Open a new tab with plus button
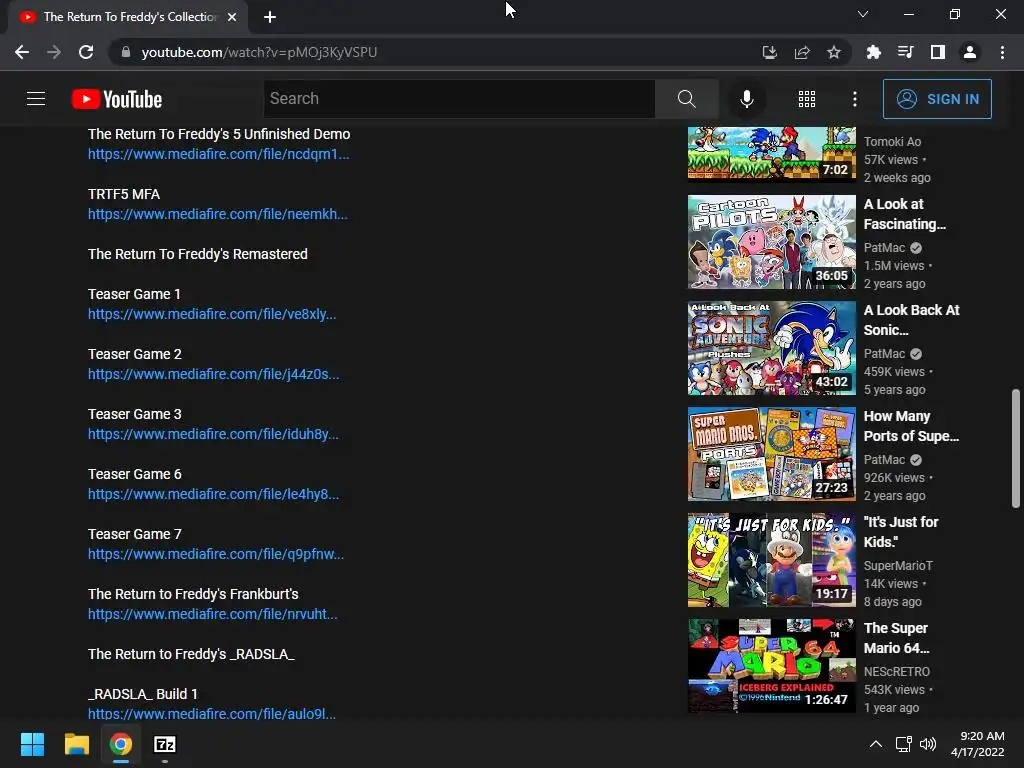Screen dimensions: 1024x768 pos(270,17)
